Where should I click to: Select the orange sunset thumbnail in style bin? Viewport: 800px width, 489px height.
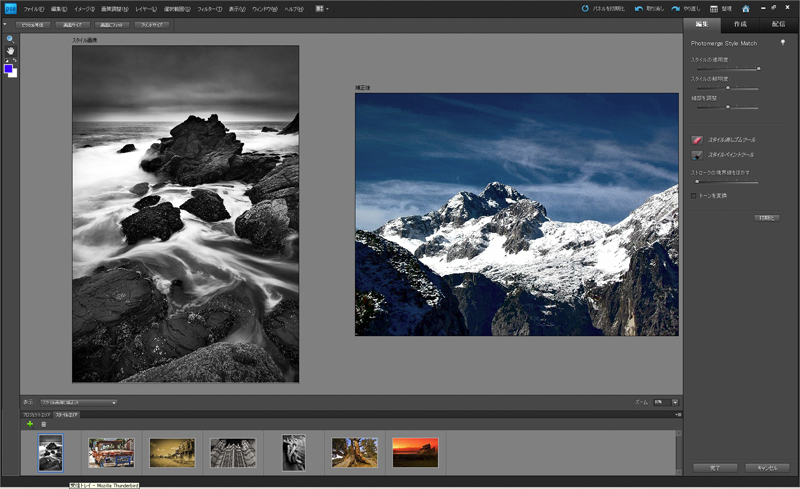tap(415, 452)
